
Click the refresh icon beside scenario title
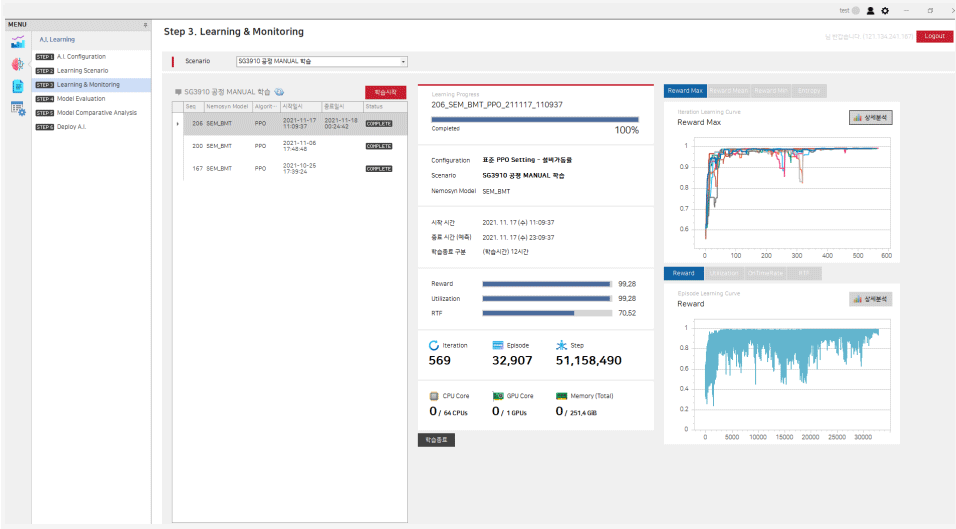tap(280, 91)
